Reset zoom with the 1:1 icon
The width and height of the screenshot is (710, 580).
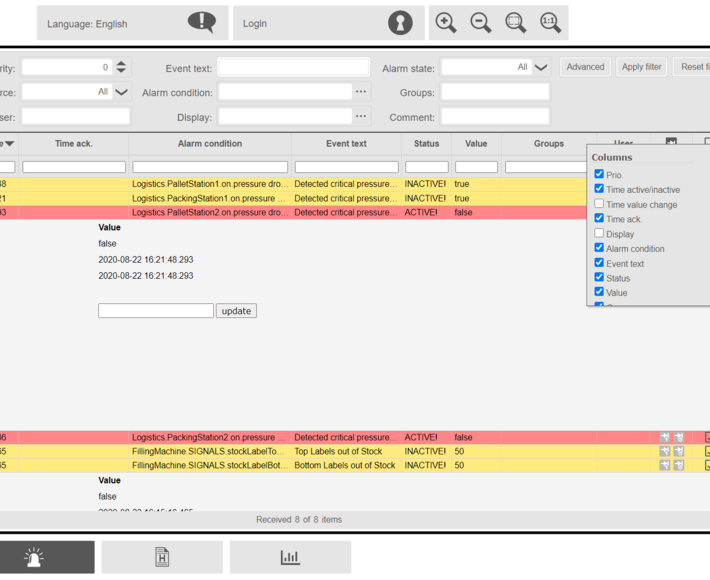click(550, 23)
